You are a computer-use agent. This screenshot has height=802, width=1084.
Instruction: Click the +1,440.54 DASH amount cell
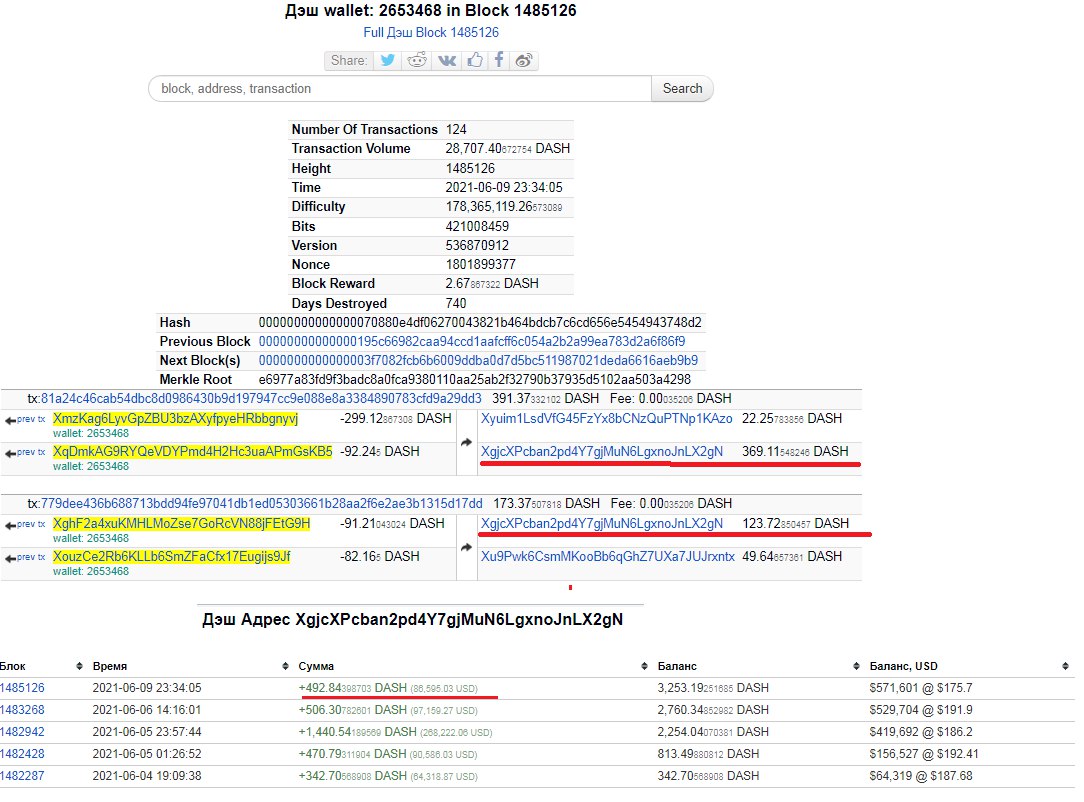pyautogui.click(x=395, y=731)
